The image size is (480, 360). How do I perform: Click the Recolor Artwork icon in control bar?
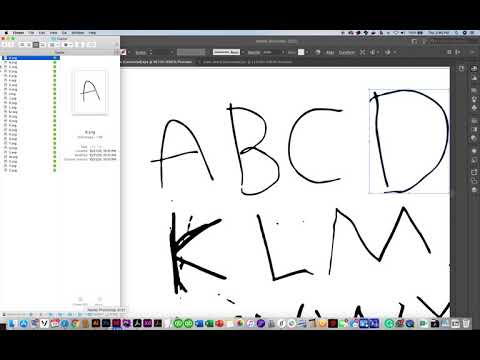tap(318, 52)
